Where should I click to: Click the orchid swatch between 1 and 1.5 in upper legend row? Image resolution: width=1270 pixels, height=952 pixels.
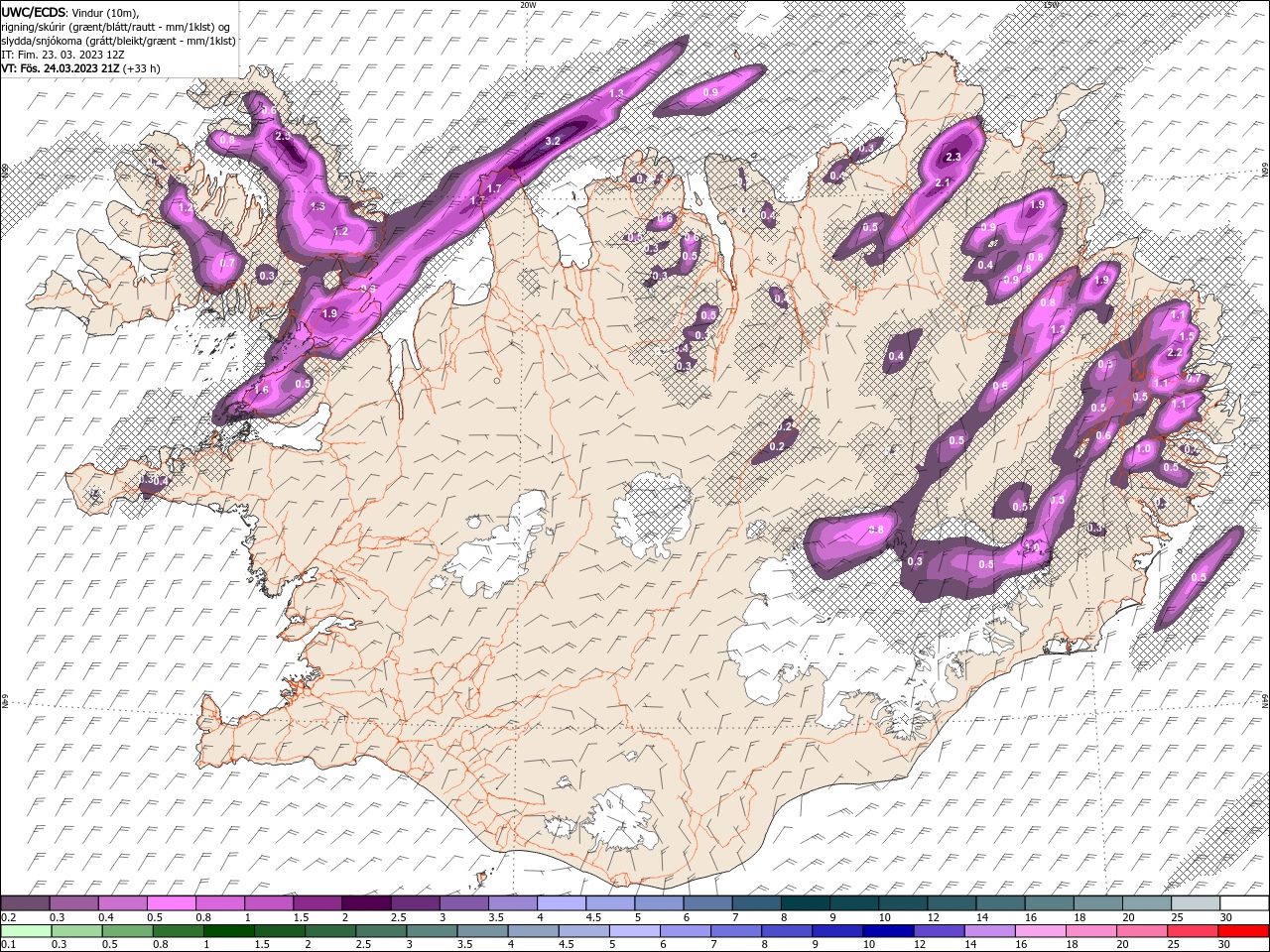[269, 903]
